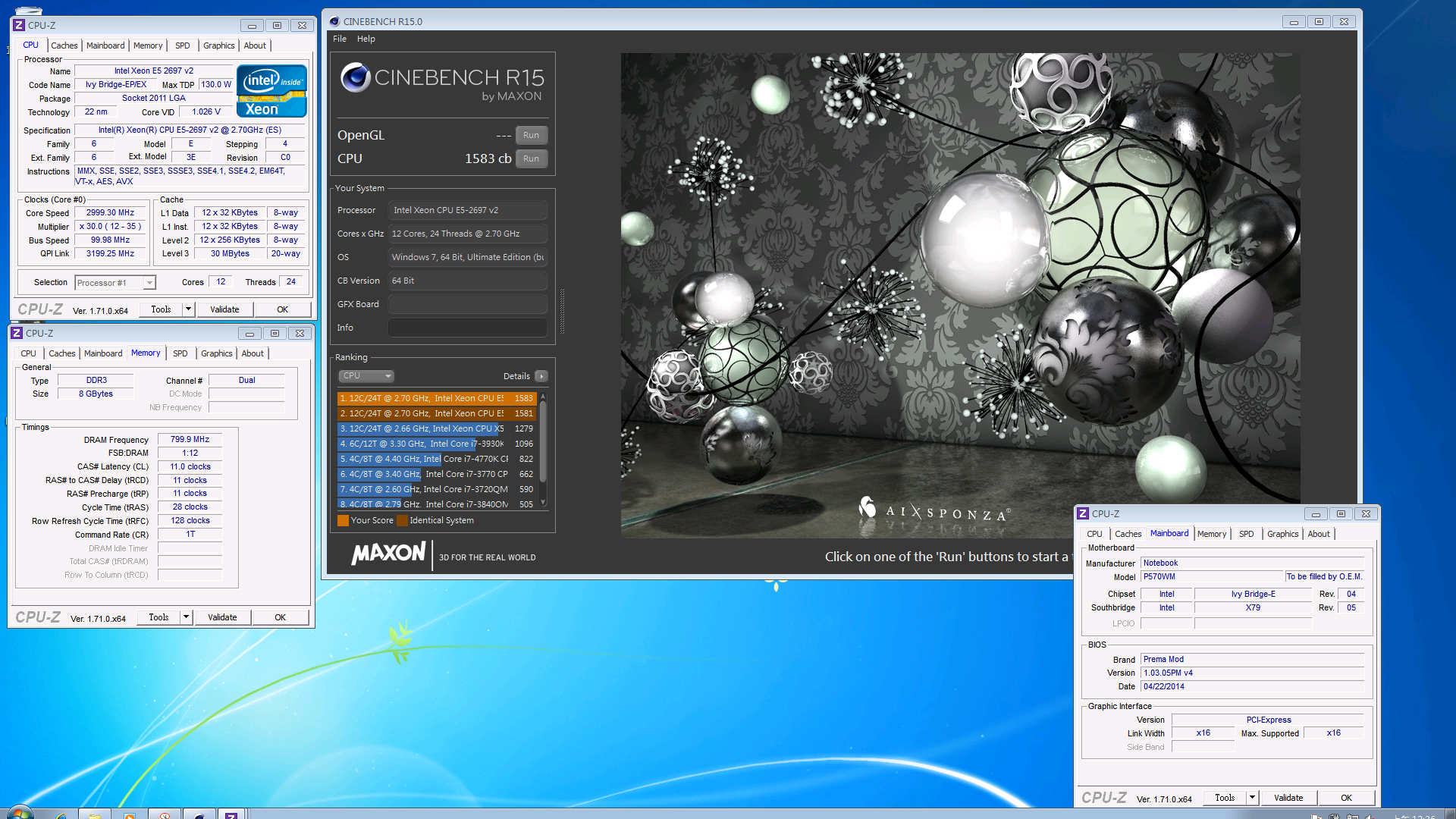Select ranking row 2 with score 1581
This screenshot has width=1456, height=819.
(x=437, y=413)
